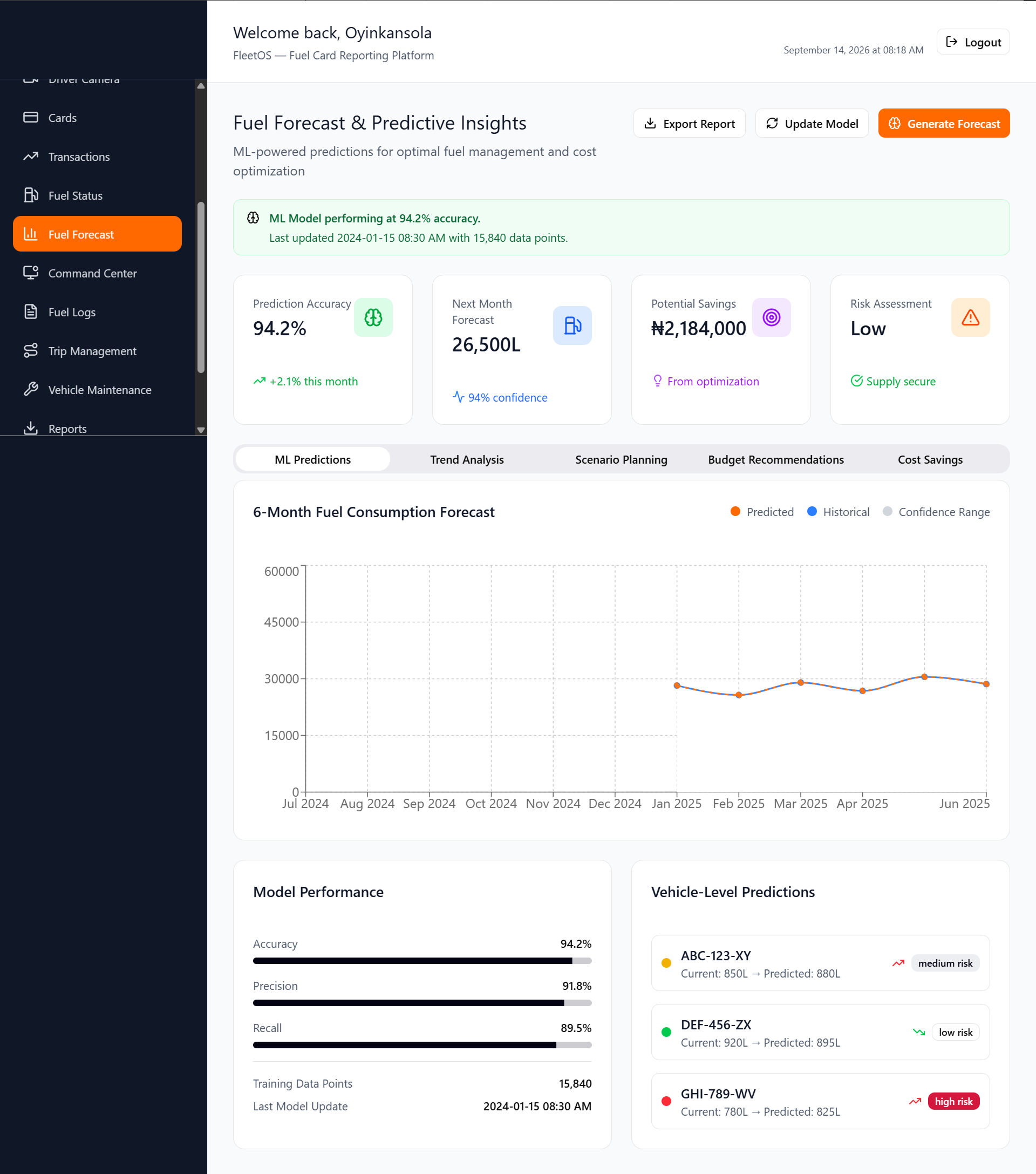1036x1174 pixels.
Task: Click the brain icon in ML Model accuracy banner
Action: coord(253,218)
